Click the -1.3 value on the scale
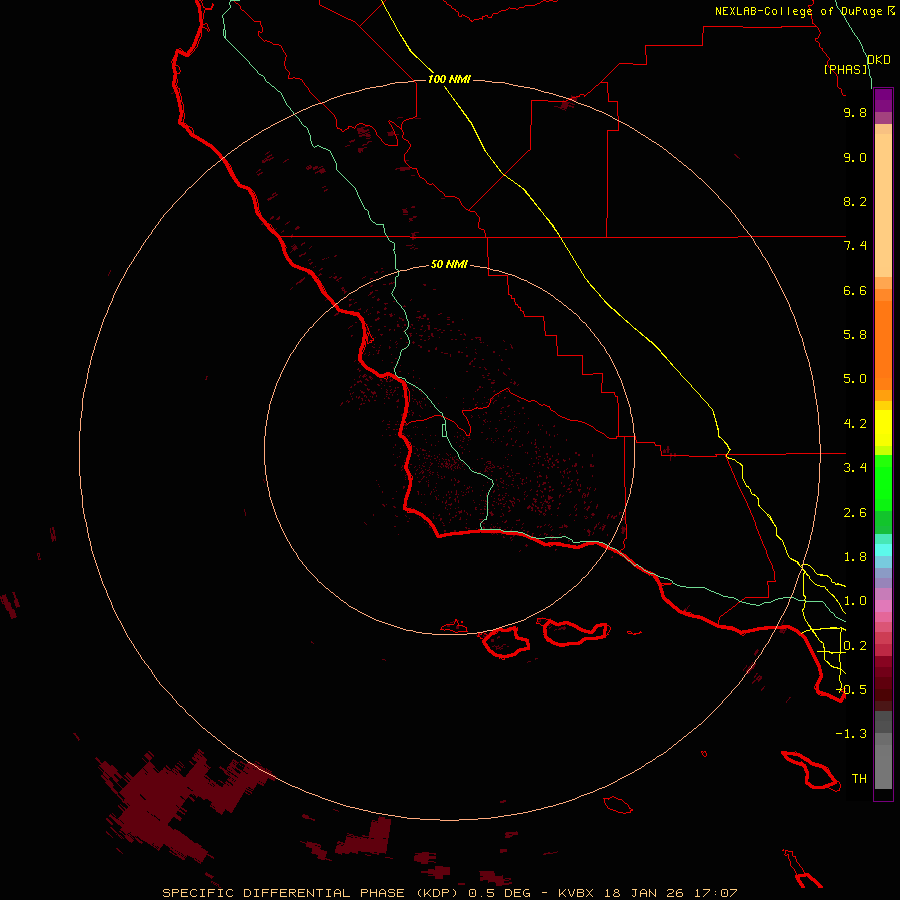The height and width of the screenshot is (900, 900). tap(851, 734)
